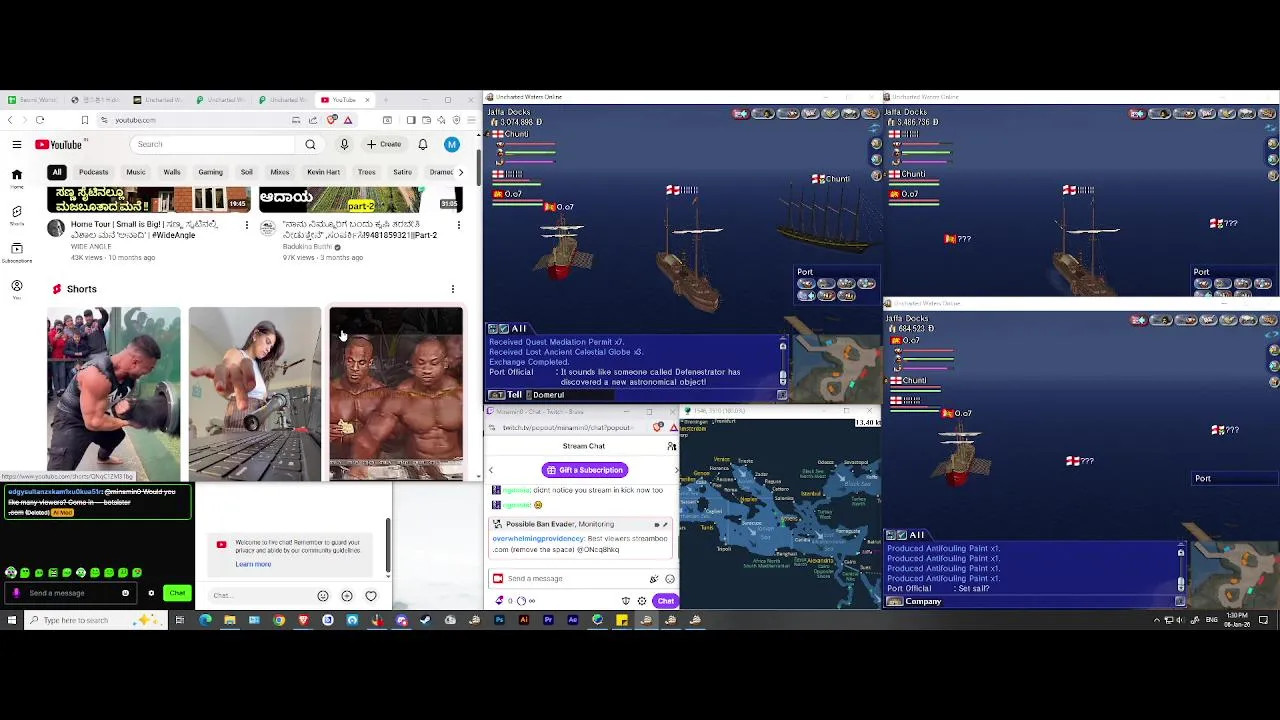Open Photoshop from the taskbar
1280x720 pixels.
(499, 620)
